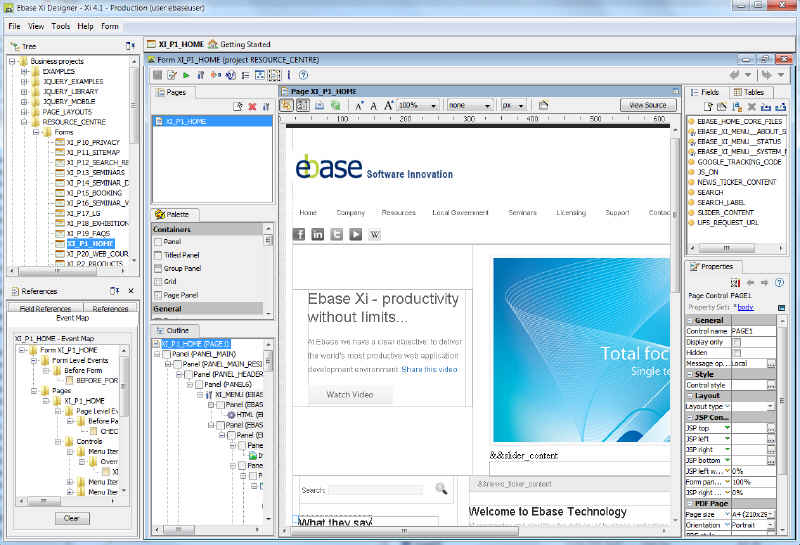Click Properties back arrow icon
This screenshot has width=800, height=545.
pos(751,283)
